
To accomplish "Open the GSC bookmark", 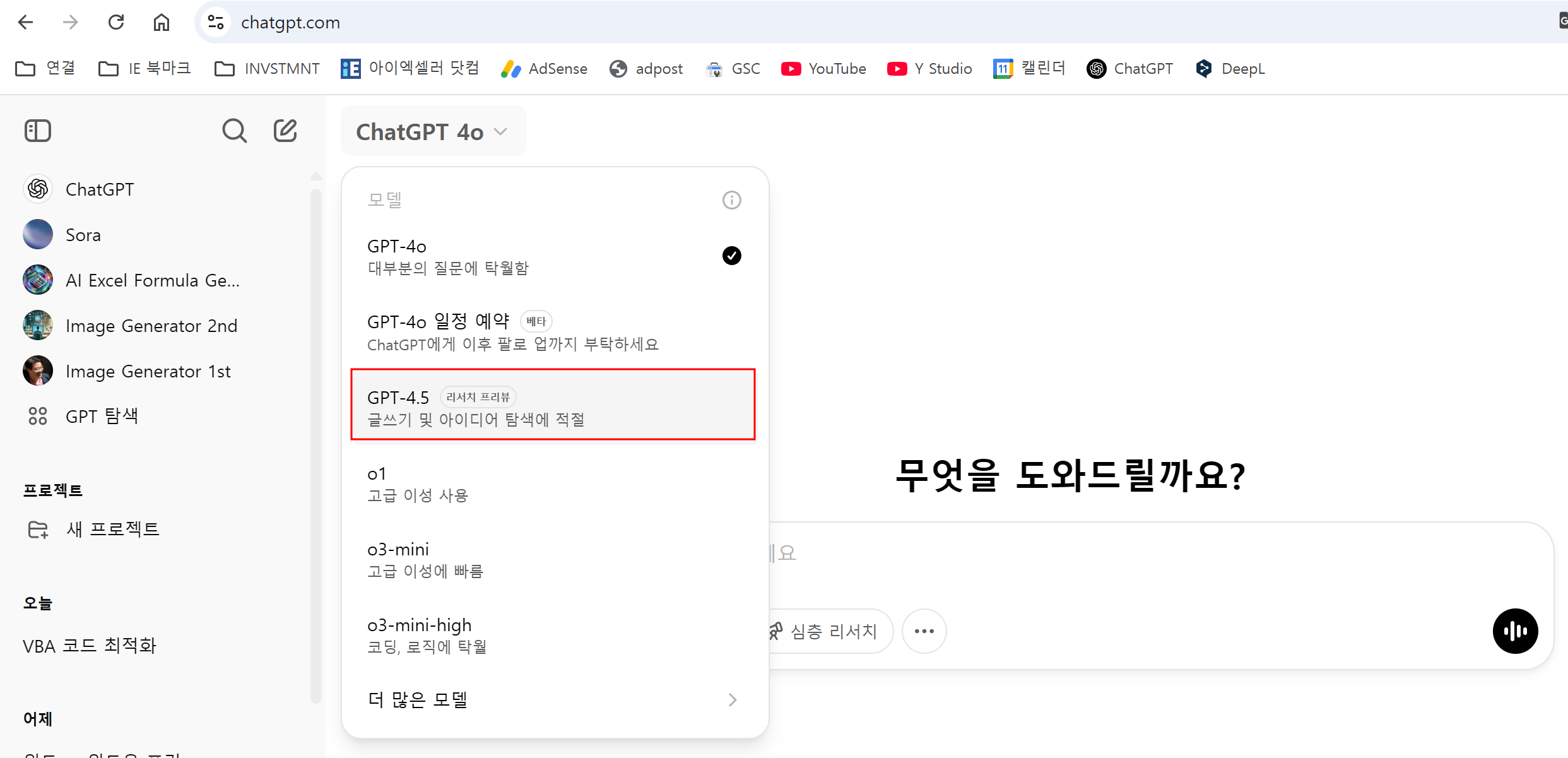I will pos(733,68).
